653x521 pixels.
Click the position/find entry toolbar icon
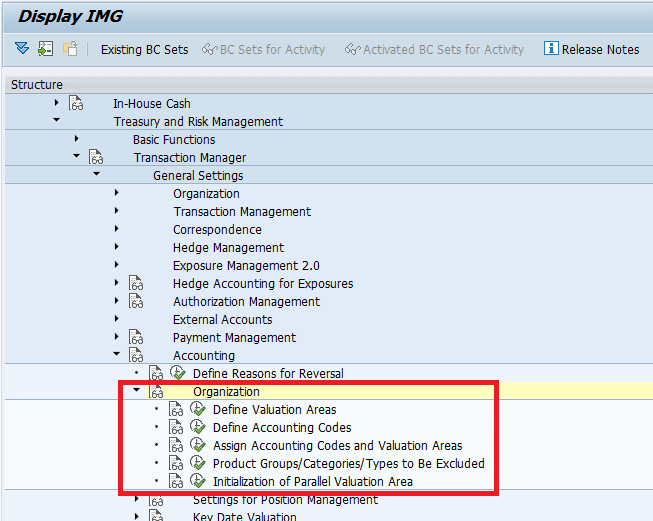pos(46,49)
